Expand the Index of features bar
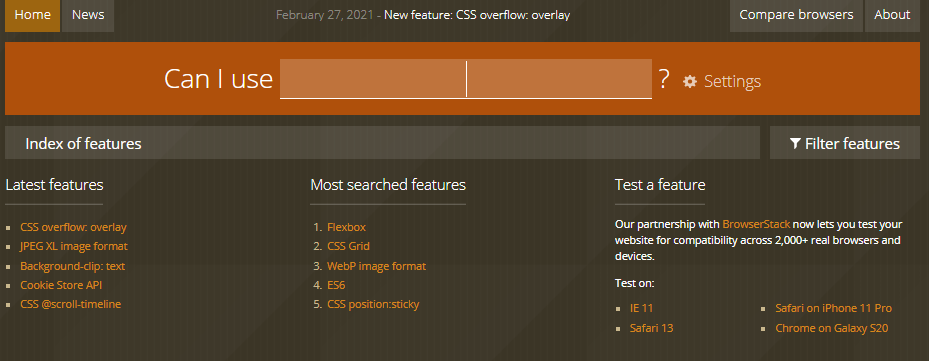The height and width of the screenshot is (361, 929). (382, 143)
